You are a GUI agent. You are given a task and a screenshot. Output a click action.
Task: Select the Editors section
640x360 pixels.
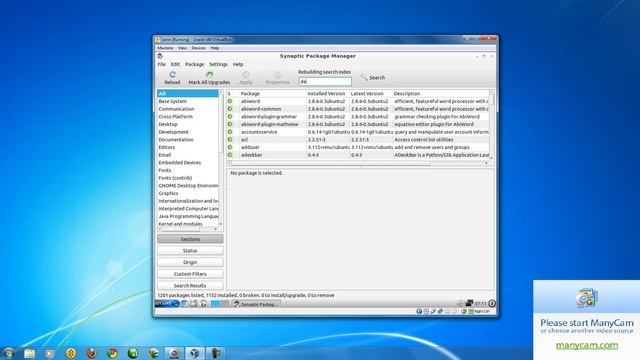[188, 147]
